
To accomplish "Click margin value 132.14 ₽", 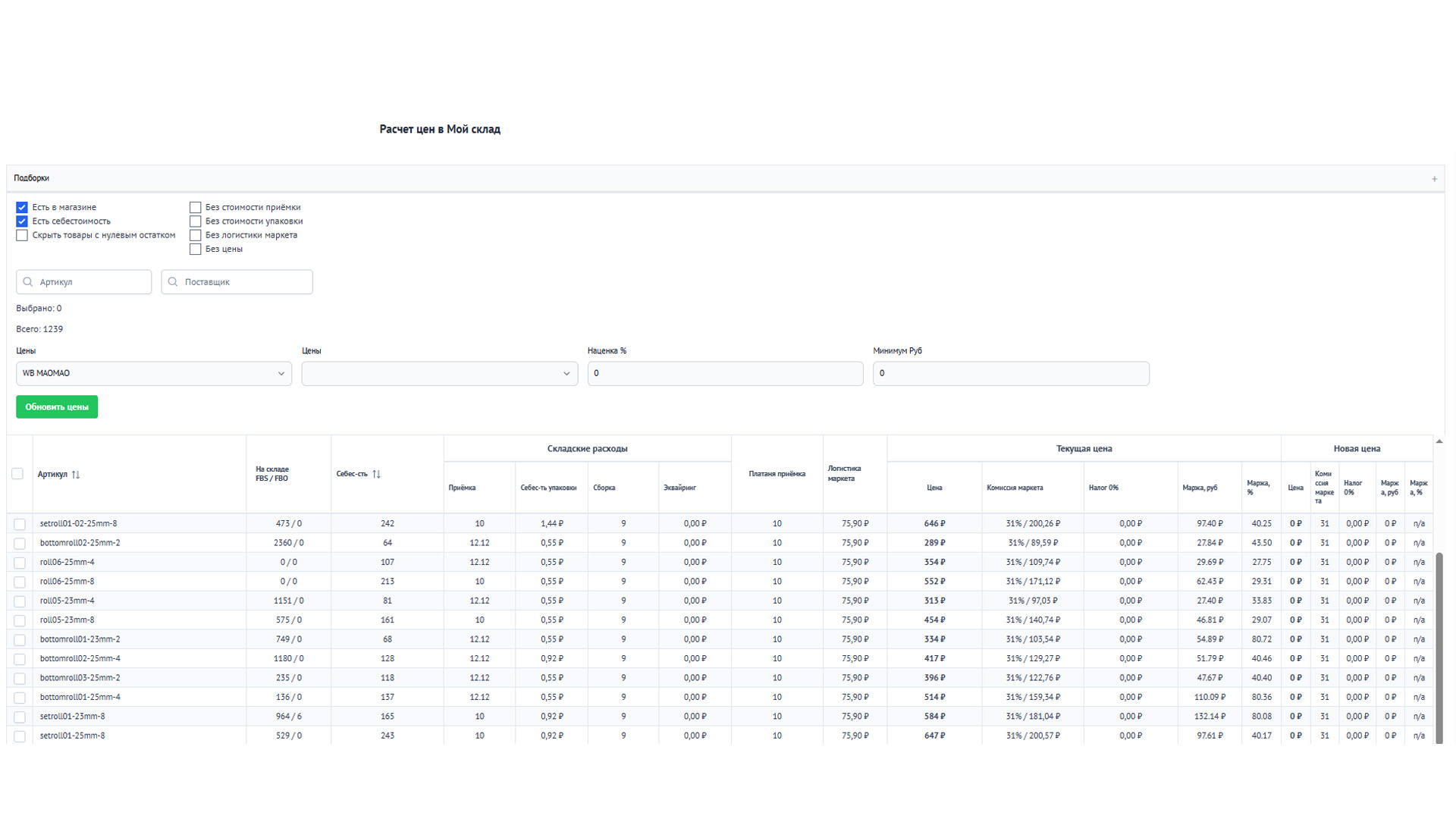I will pos(1209,717).
